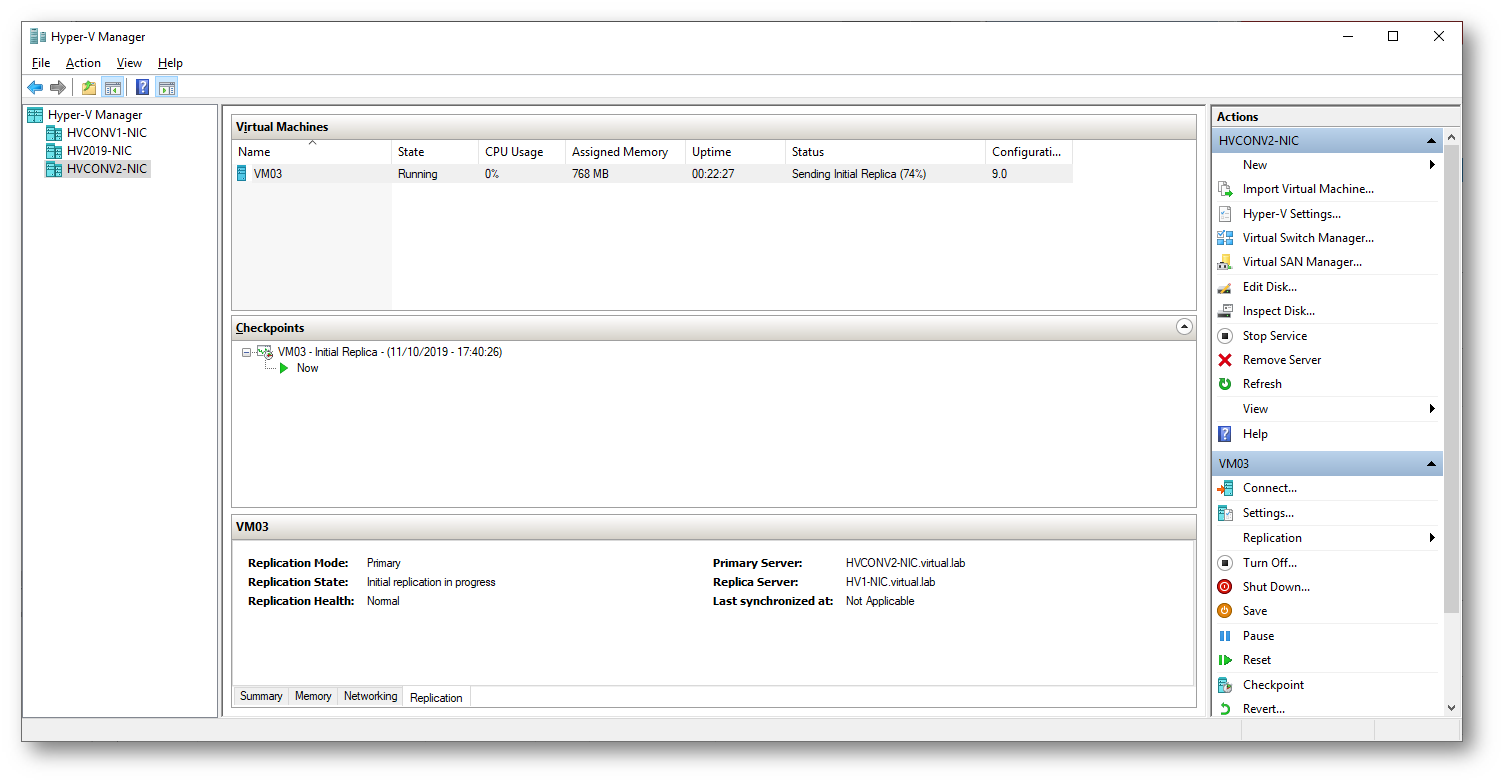The width and height of the screenshot is (1505, 784).
Task: Click the green Reset icon
Action: 1225,660
